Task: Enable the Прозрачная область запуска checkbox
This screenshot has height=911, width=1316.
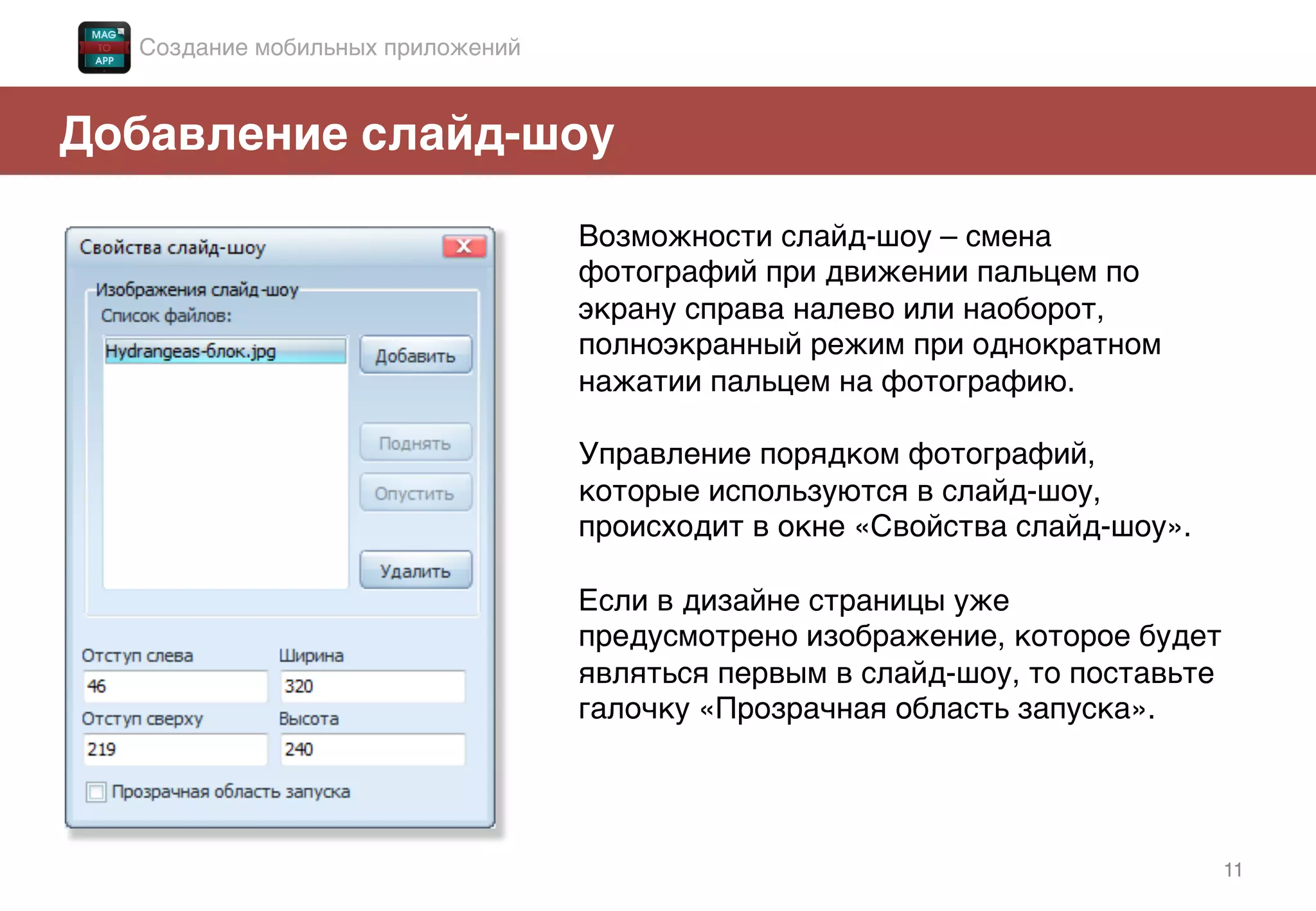Action: pos(96,792)
